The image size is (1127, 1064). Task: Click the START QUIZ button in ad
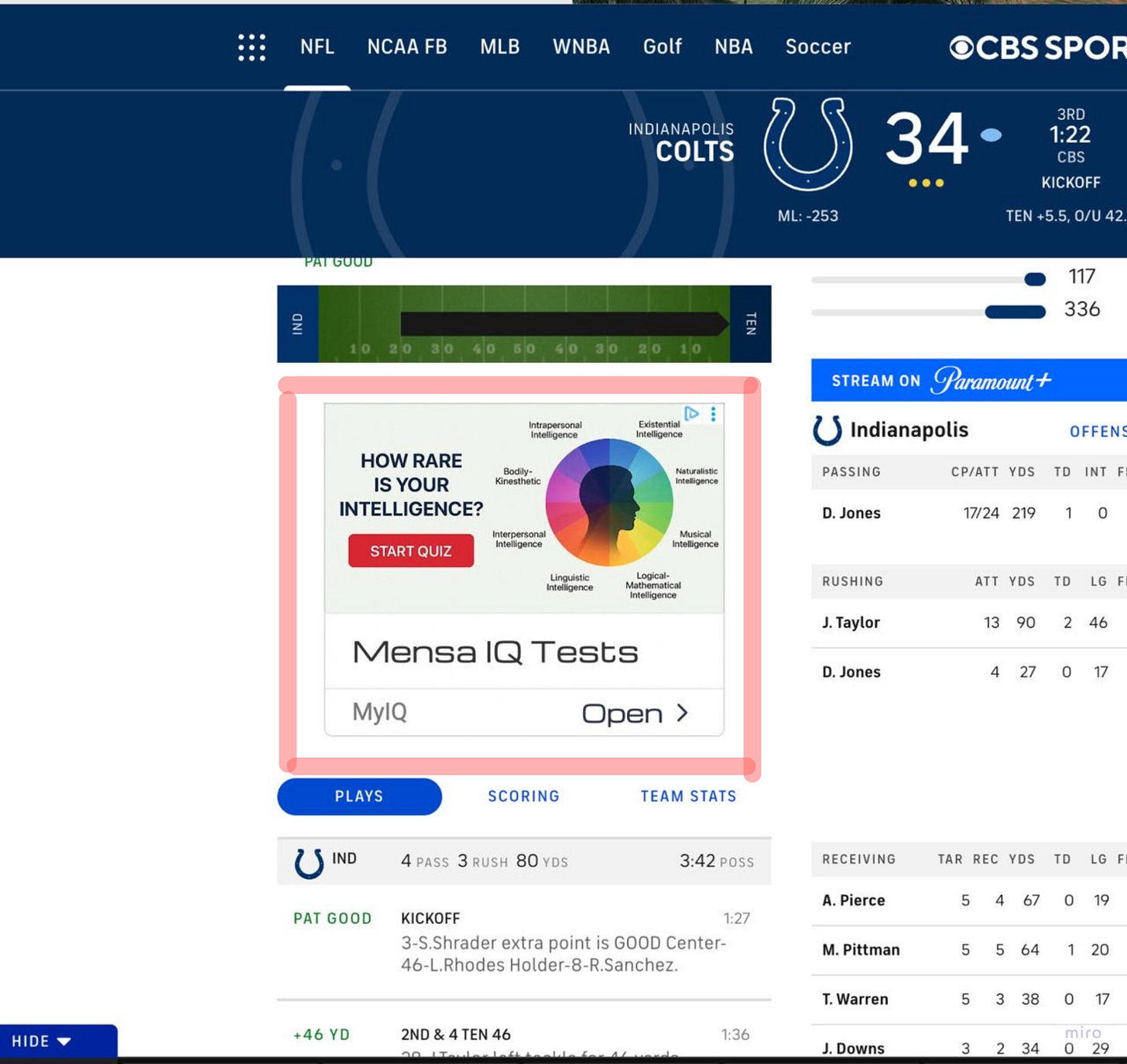(x=411, y=551)
